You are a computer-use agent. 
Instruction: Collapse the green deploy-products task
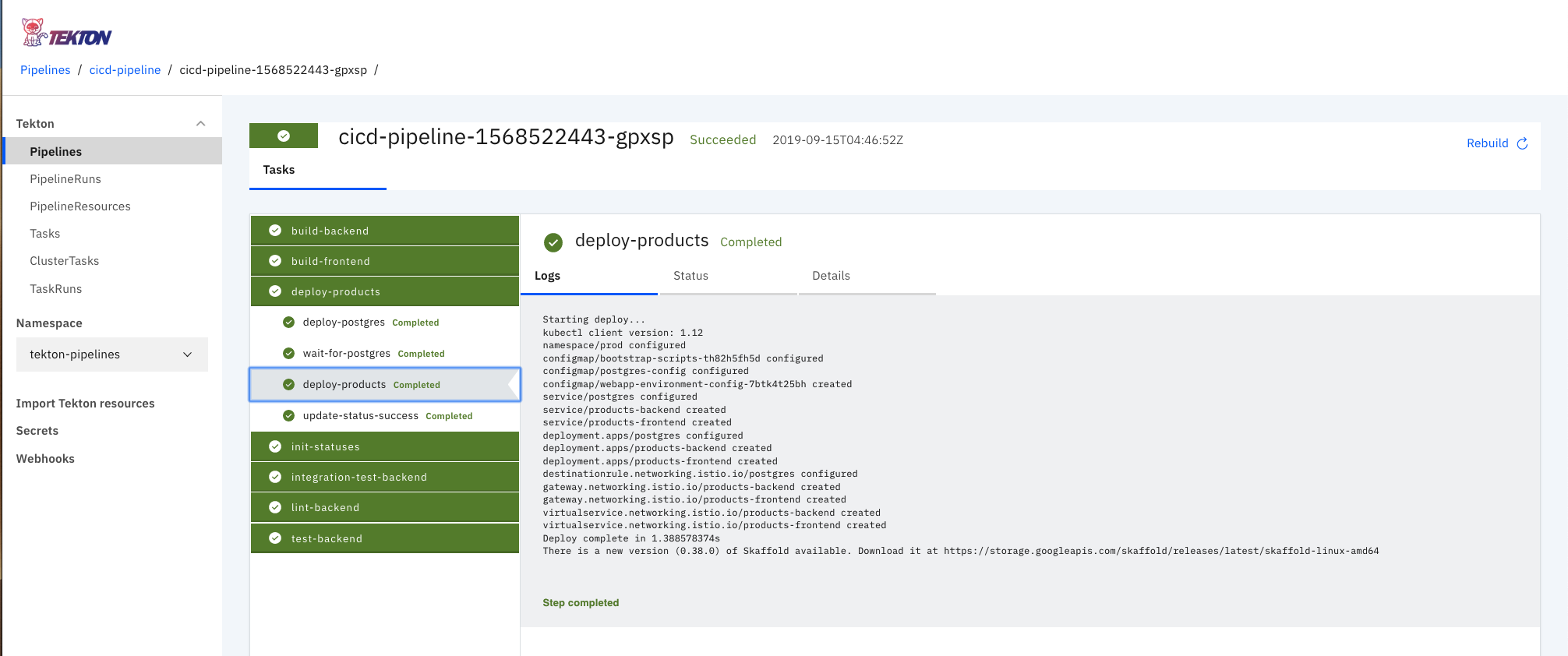coord(385,291)
